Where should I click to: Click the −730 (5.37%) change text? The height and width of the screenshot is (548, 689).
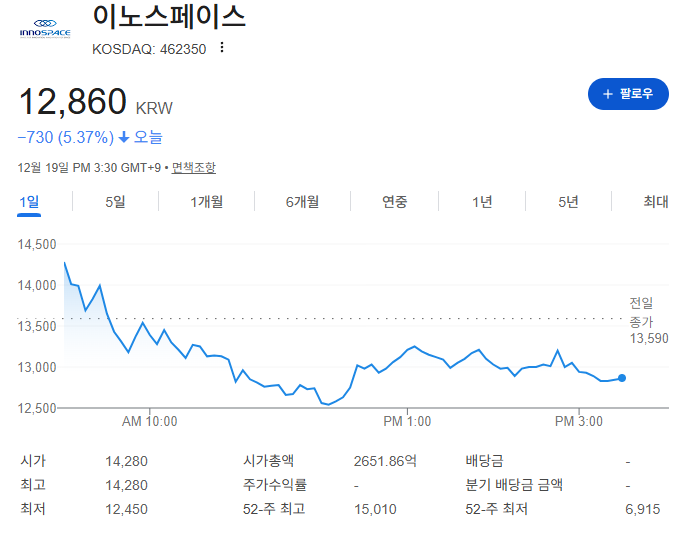(x=65, y=138)
